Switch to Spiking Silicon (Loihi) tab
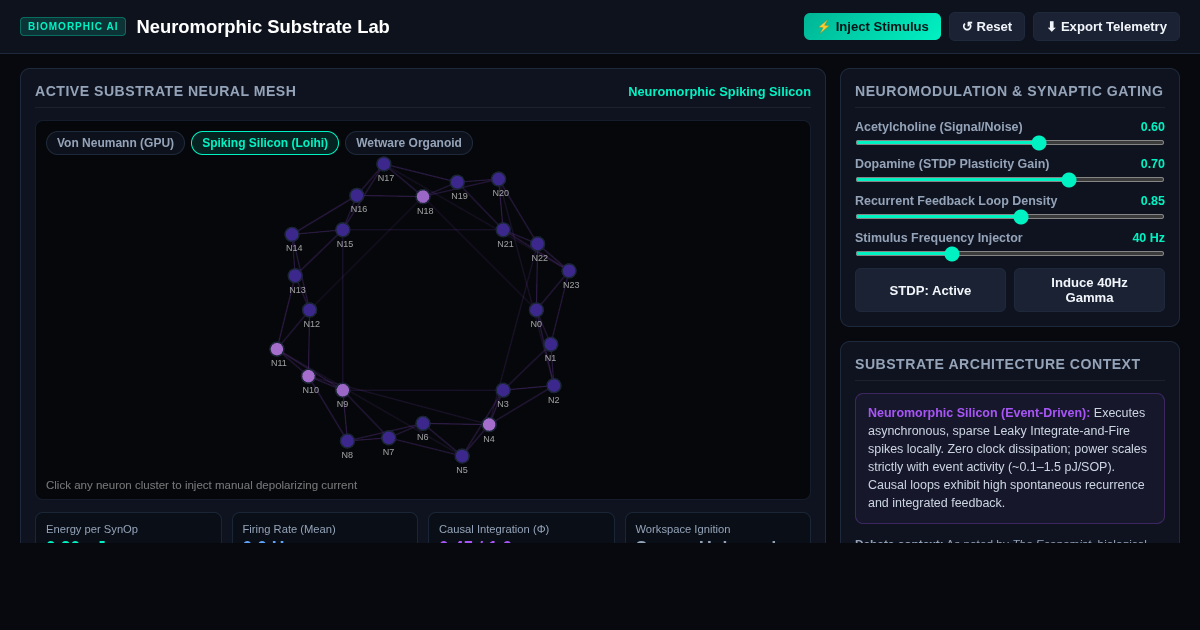Image resolution: width=1200 pixels, height=630 pixels. pos(265,143)
